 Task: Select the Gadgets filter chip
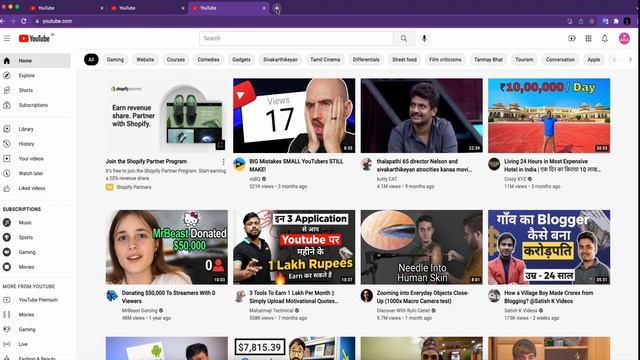coord(241,60)
